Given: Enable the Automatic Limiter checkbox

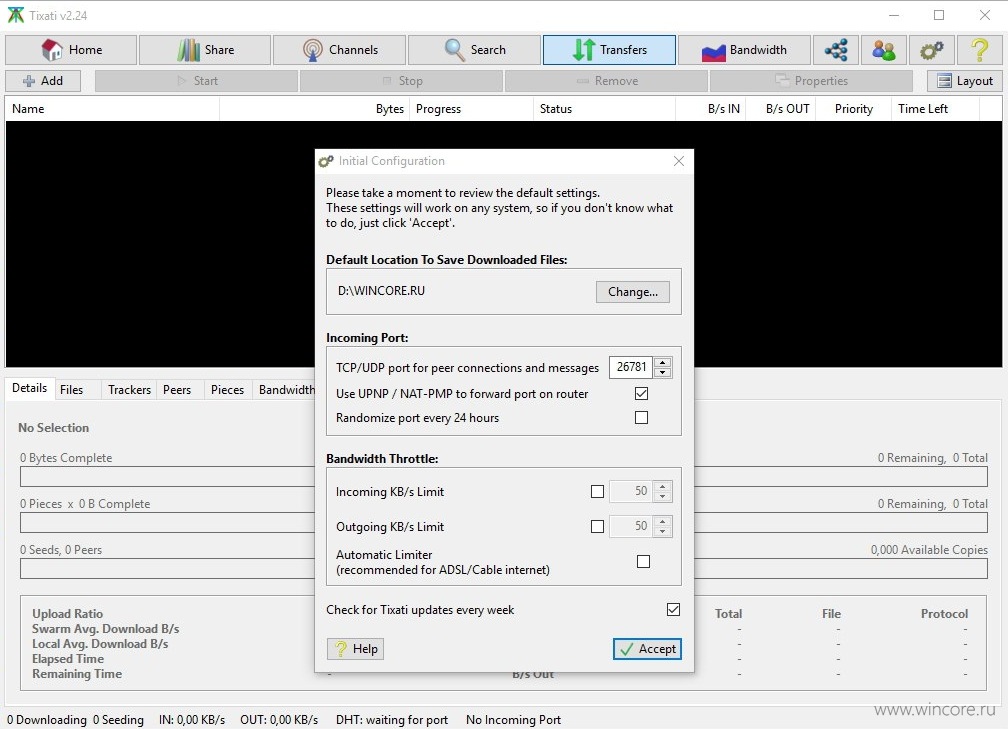Looking at the screenshot, I should click(x=643, y=562).
